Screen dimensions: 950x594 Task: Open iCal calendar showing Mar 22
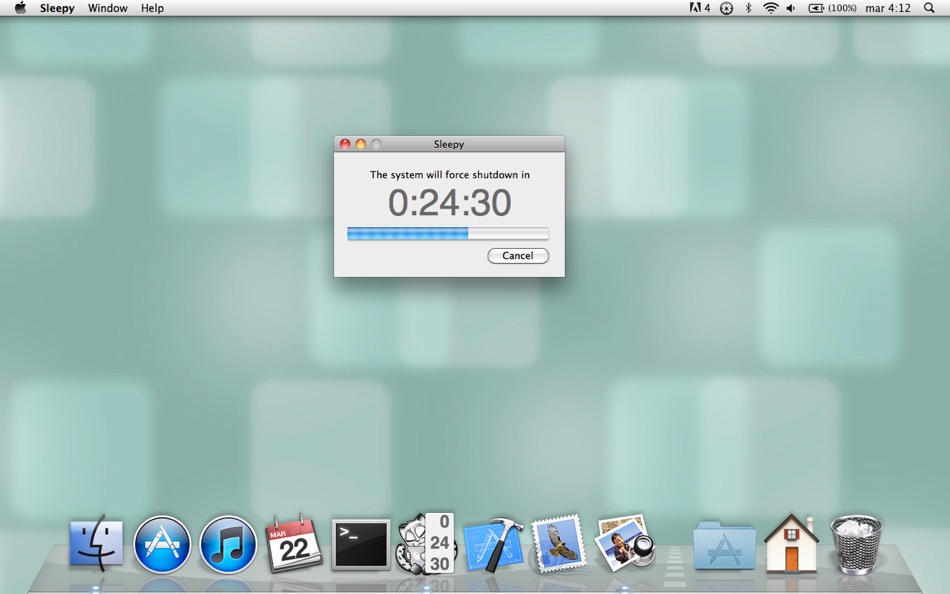[294, 543]
